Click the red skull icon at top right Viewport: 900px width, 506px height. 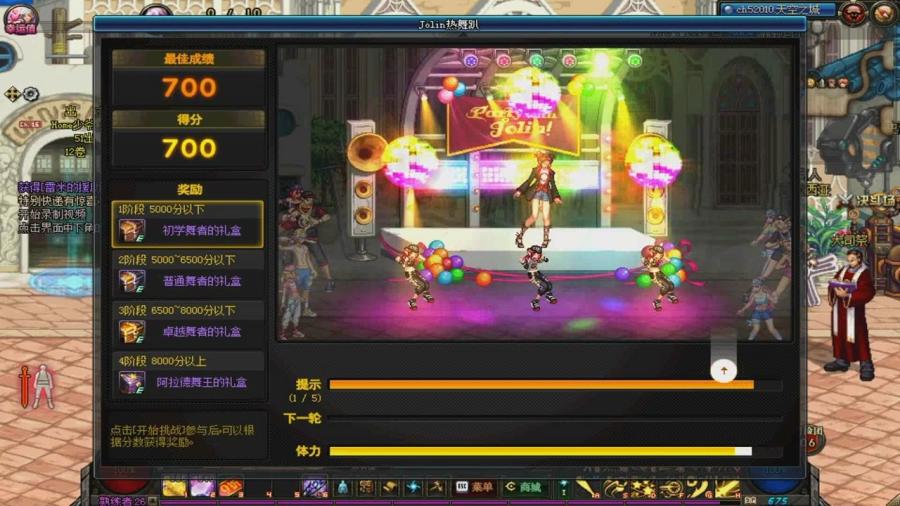pyautogui.click(x=854, y=12)
